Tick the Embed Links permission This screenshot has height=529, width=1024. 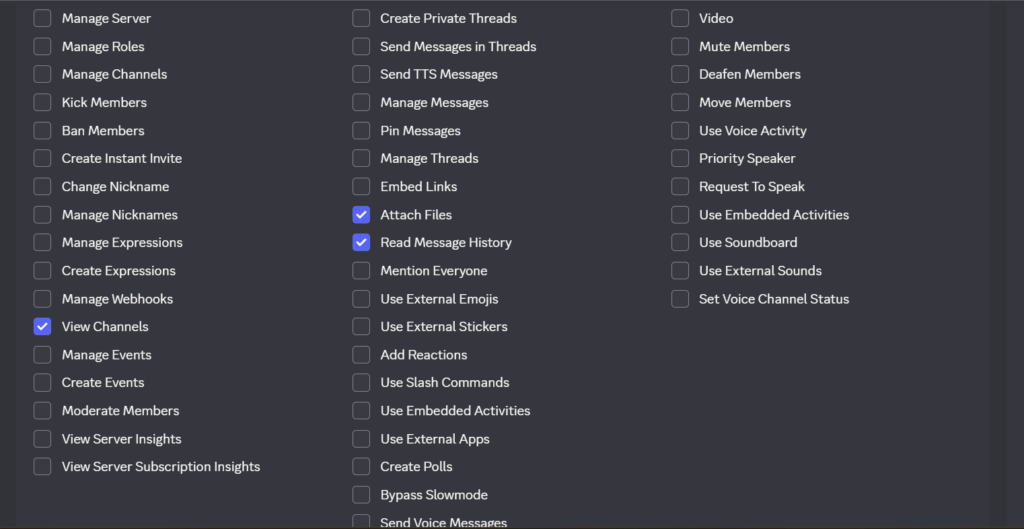tap(361, 186)
